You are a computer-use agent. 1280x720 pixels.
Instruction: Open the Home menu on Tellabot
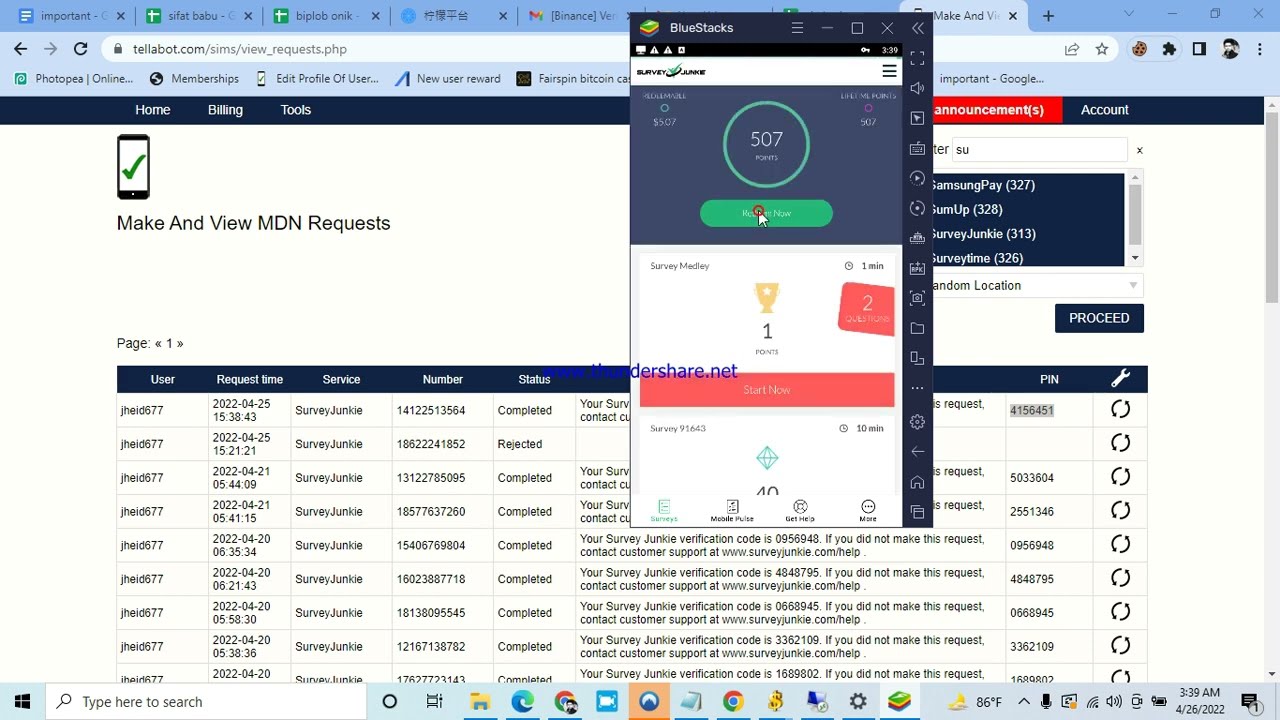pos(153,110)
